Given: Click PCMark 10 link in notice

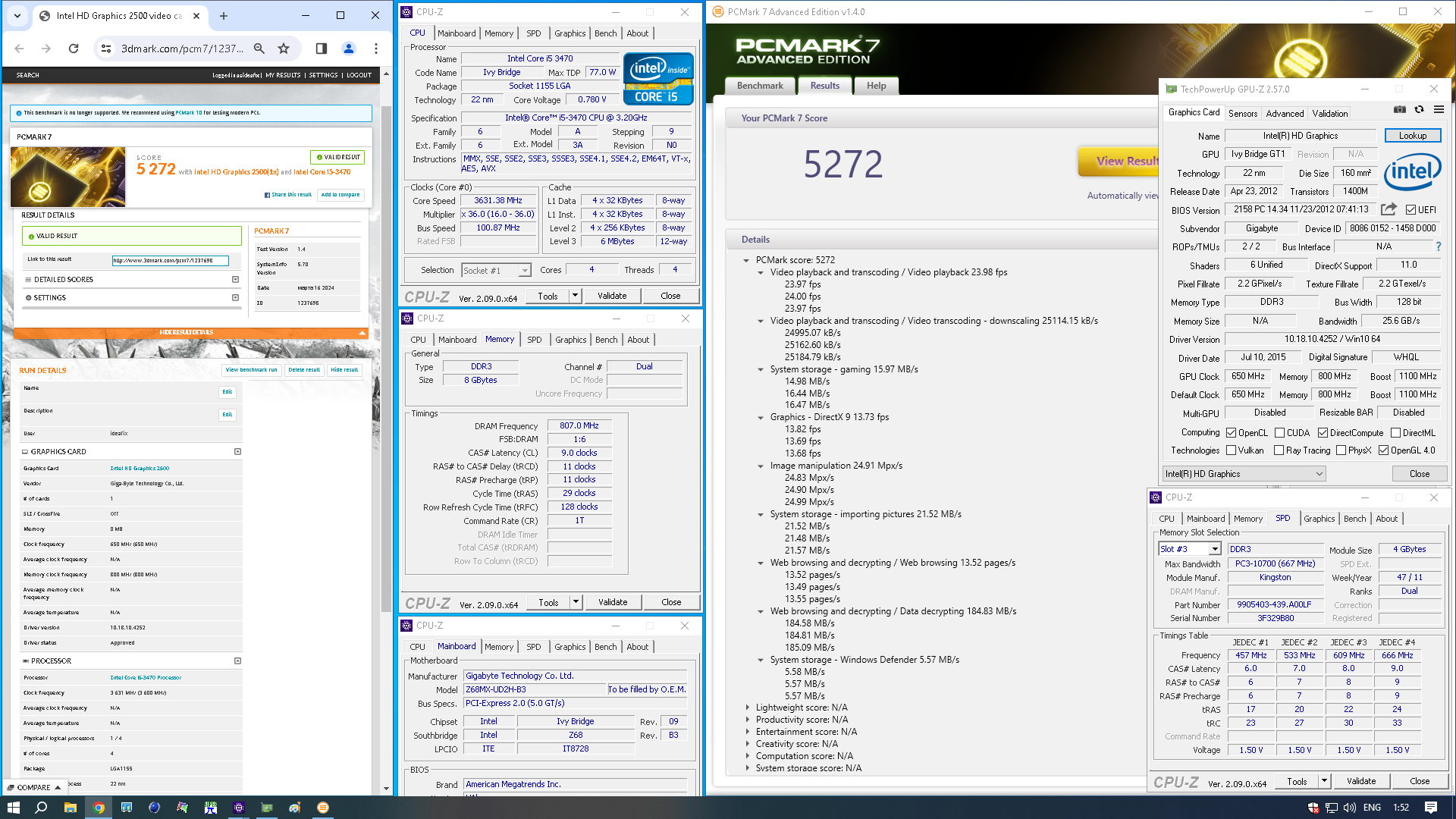Looking at the screenshot, I should tap(189, 113).
